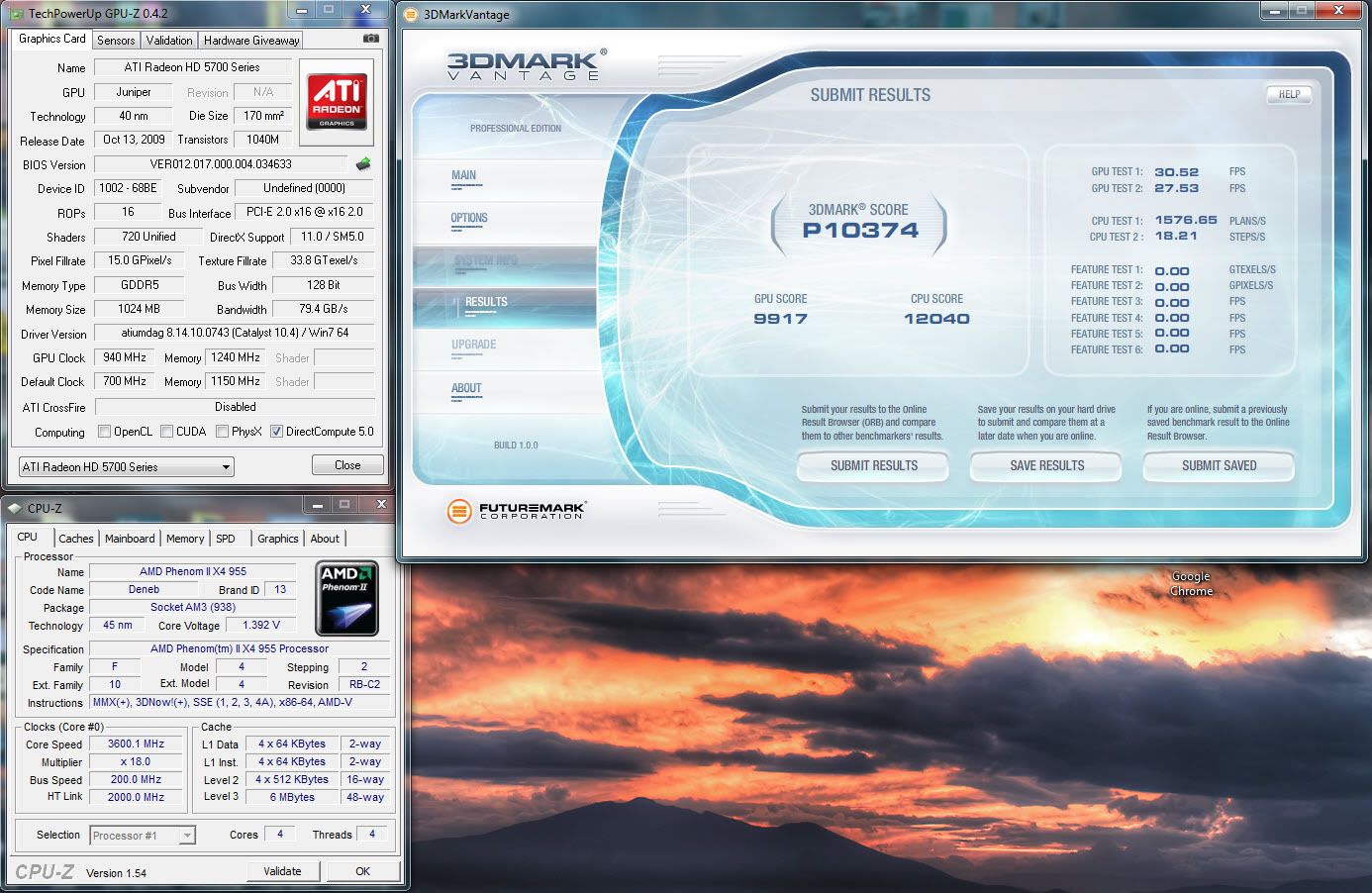Click the Validate button in CPU-Z
Image resolution: width=1372 pixels, height=893 pixels.
click(x=282, y=871)
